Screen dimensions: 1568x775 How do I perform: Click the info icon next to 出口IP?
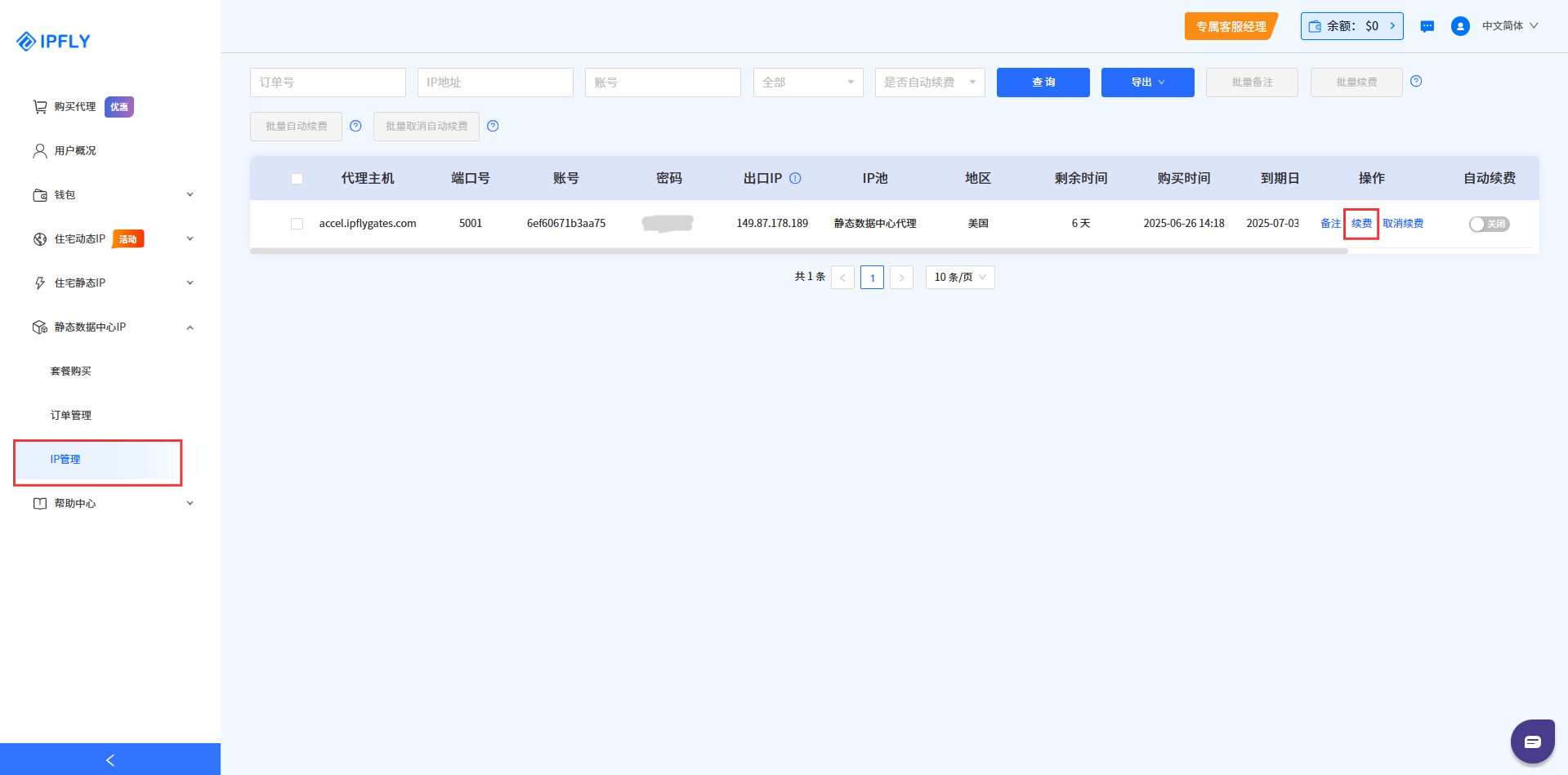pyautogui.click(x=795, y=178)
